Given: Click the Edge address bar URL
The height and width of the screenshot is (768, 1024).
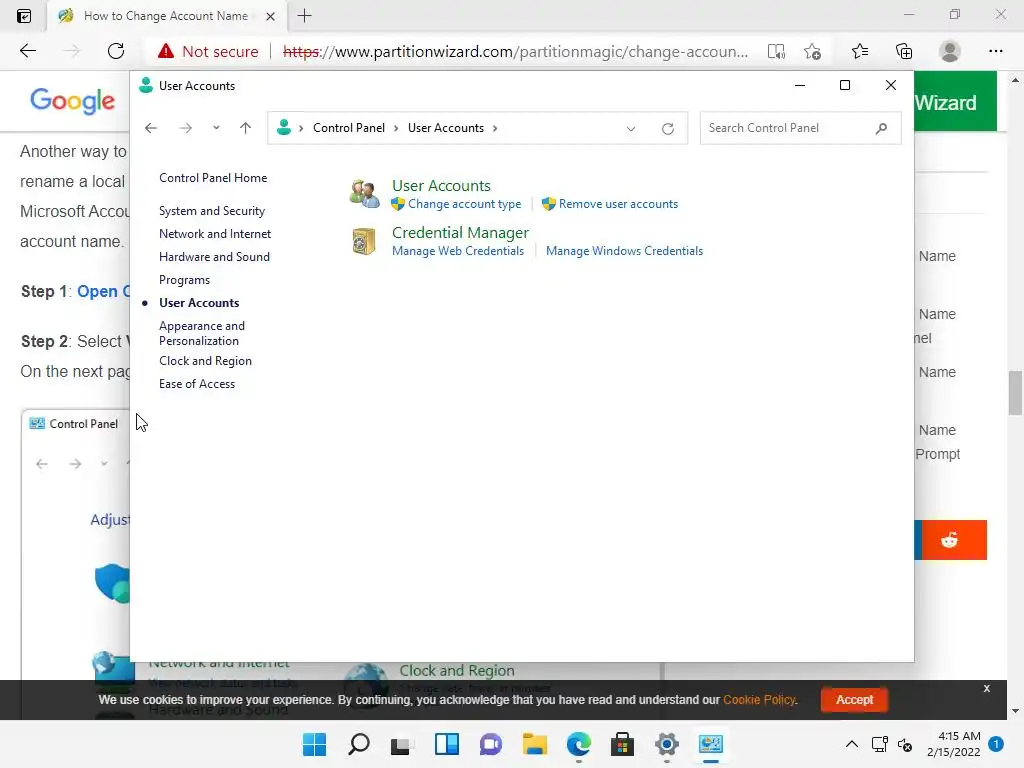Looking at the screenshot, I should coord(515,52).
